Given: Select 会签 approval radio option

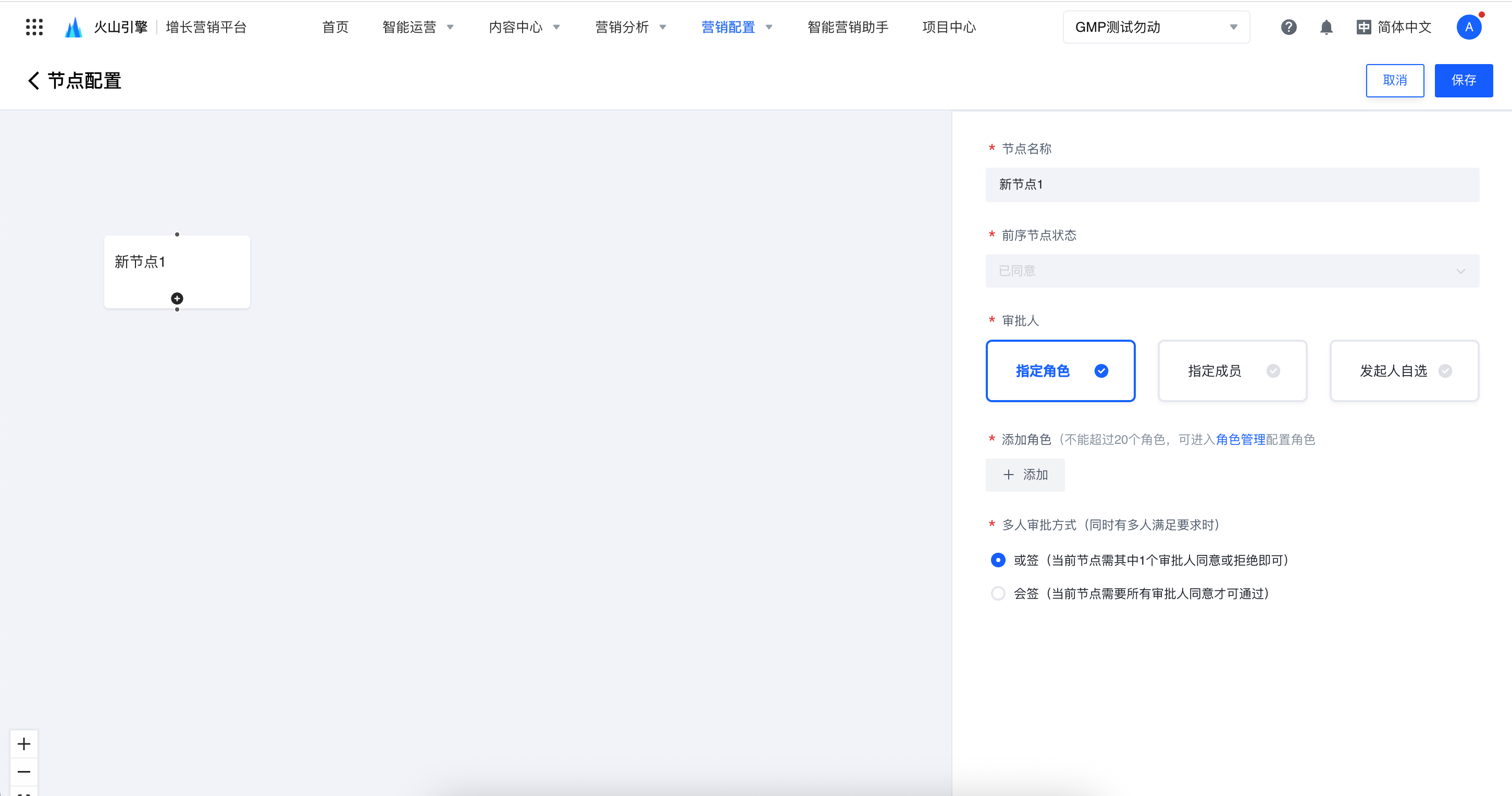Looking at the screenshot, I should 998,593.
